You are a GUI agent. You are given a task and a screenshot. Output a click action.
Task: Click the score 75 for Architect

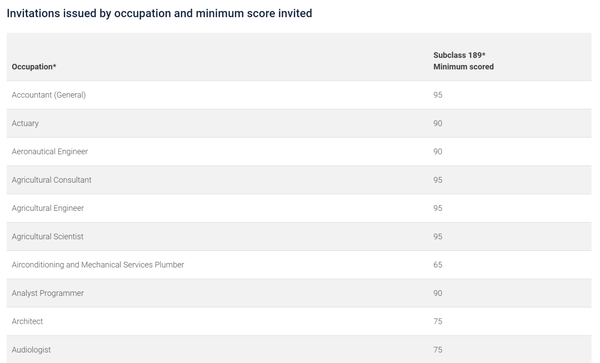point(438,321)
